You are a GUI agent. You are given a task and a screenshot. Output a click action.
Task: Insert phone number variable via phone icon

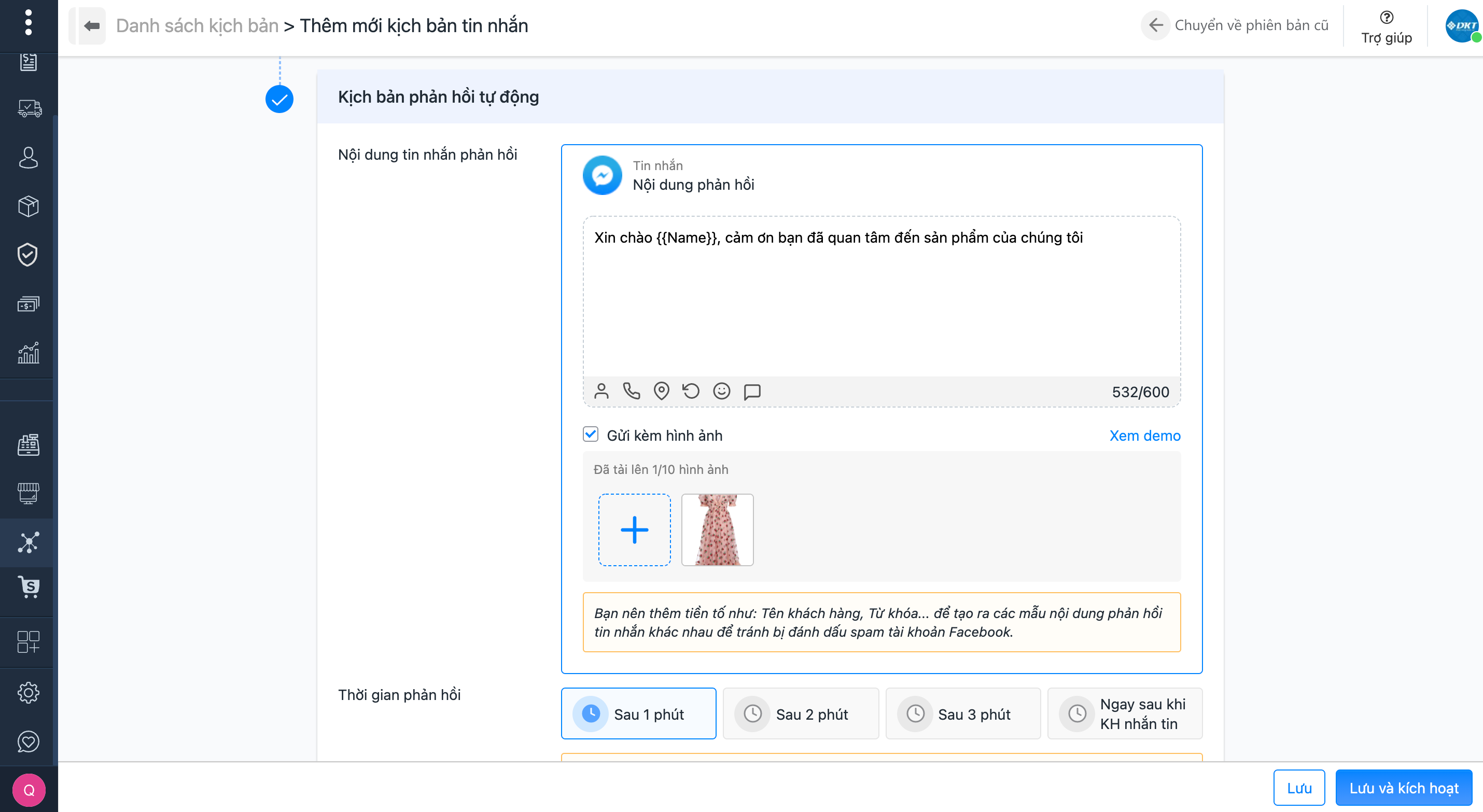click(632, 391)
